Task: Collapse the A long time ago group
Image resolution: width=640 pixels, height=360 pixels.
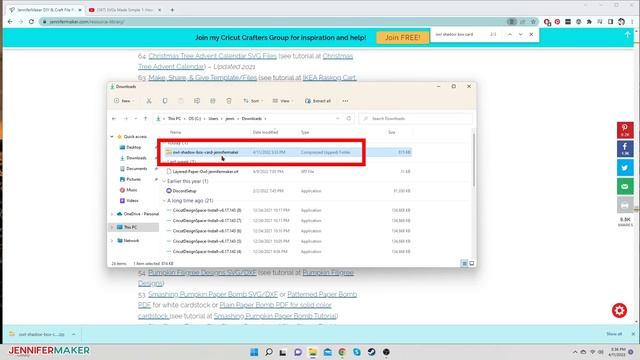Action: pos(164,201)
